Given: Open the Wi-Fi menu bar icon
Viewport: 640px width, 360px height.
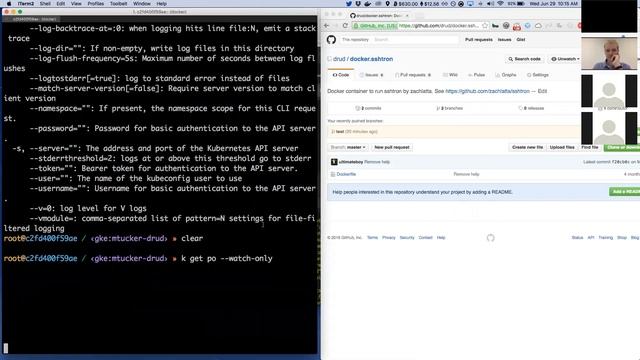Looking at the screenshot, I should (x=500, y=4).
